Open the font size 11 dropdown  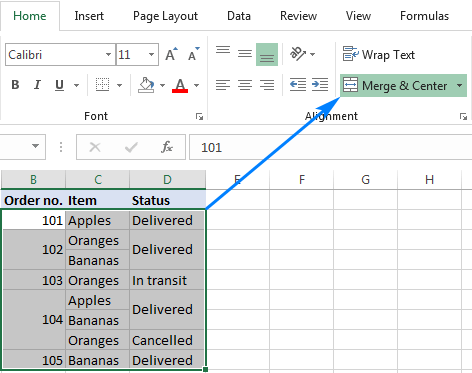pos(151,54)
